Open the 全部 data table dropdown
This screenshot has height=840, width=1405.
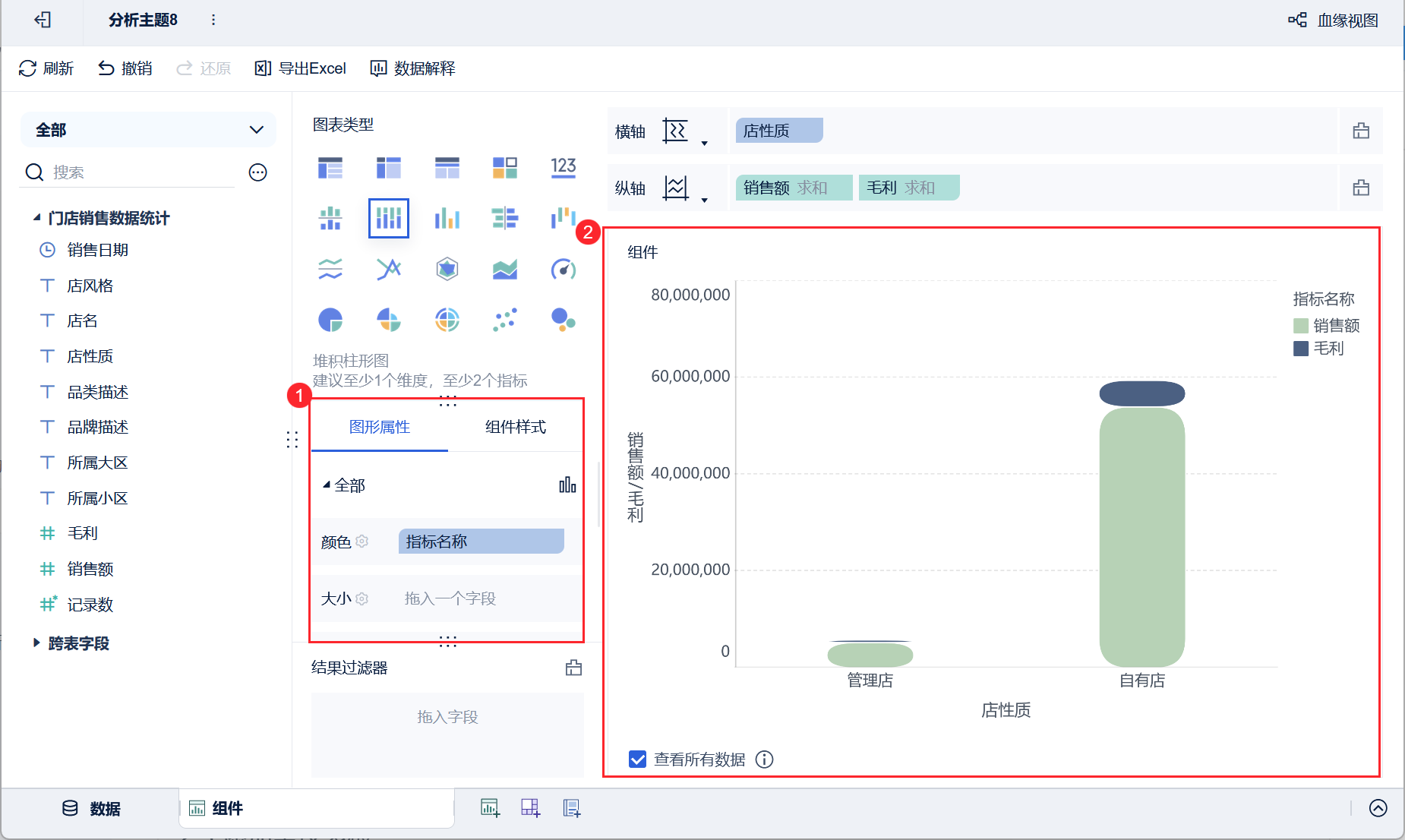(148, 130)
